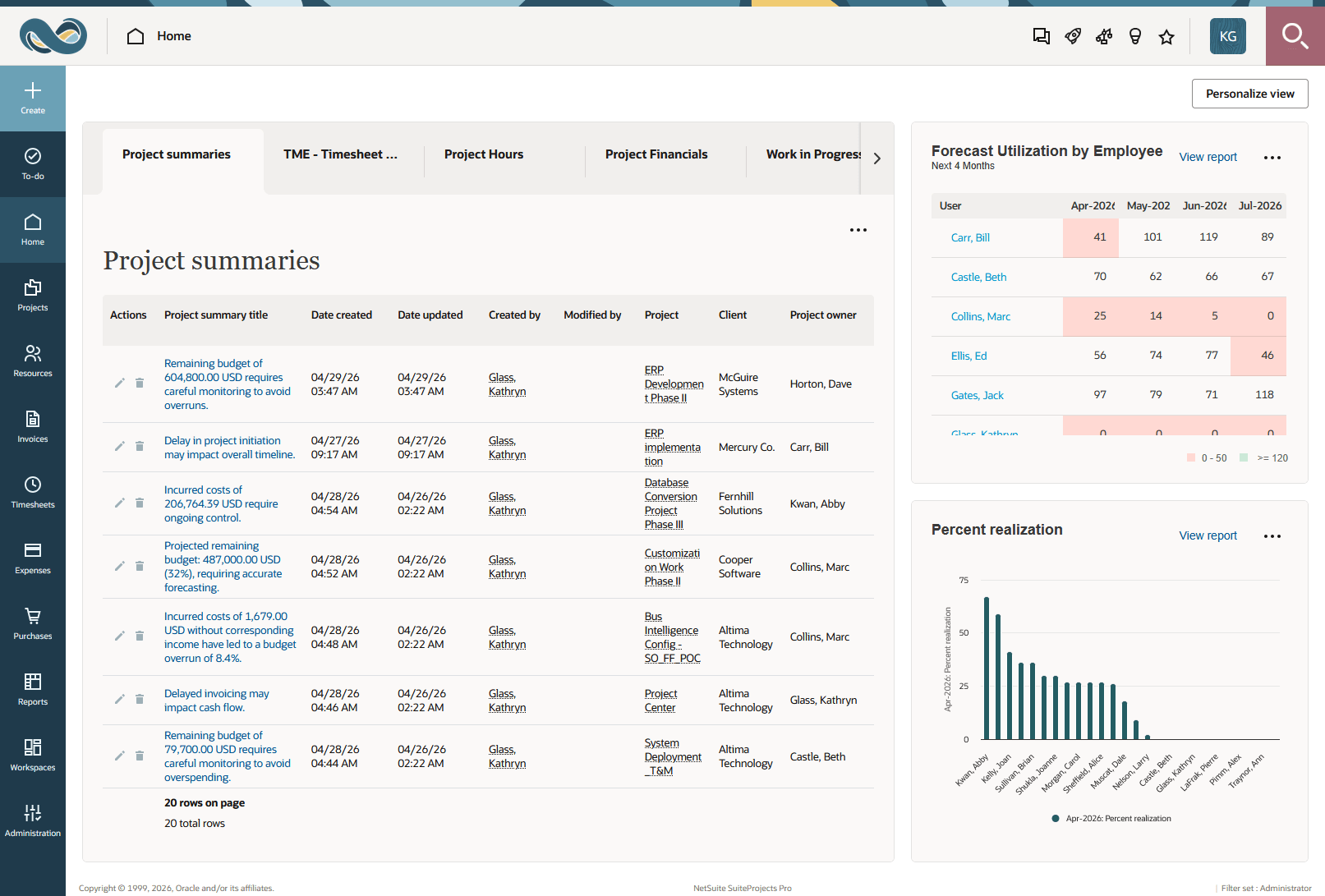Open the Project Center project link
1325x896 pixels.
[x=661, y=701]
